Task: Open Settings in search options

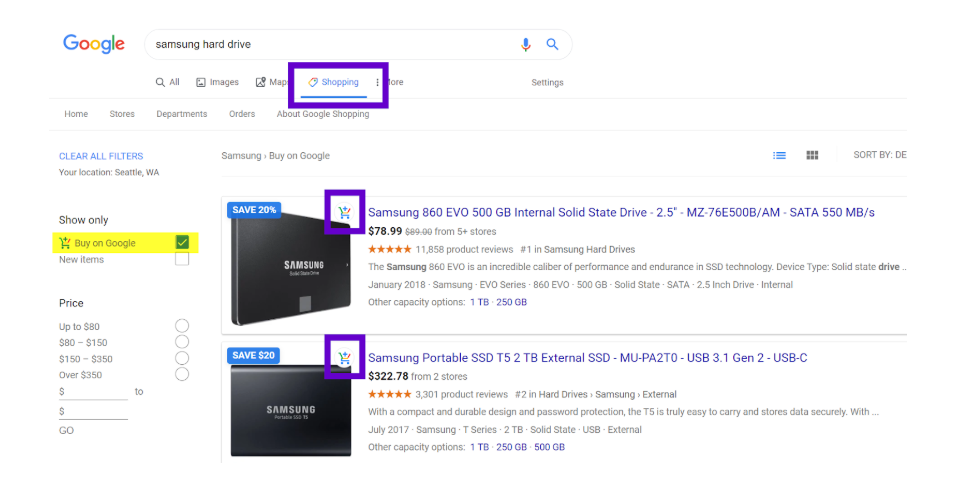Action: [x=547, y=82]
